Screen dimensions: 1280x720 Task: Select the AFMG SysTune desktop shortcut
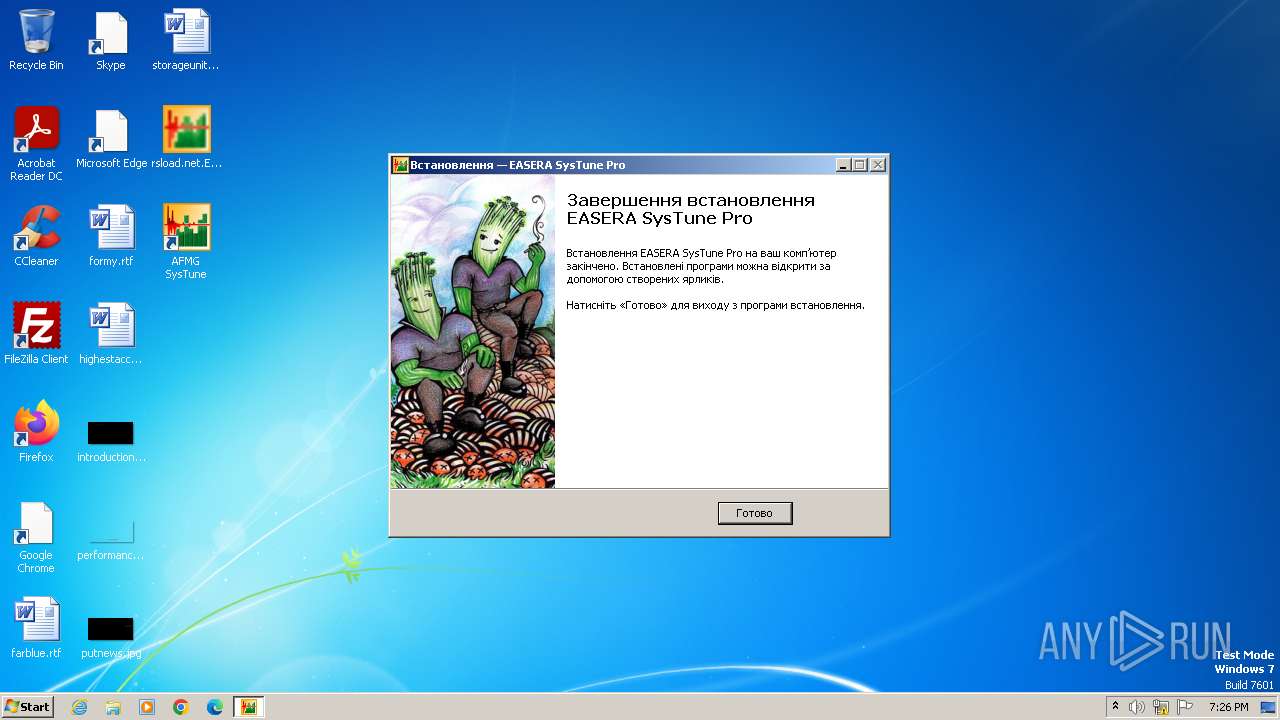[186, 242]
